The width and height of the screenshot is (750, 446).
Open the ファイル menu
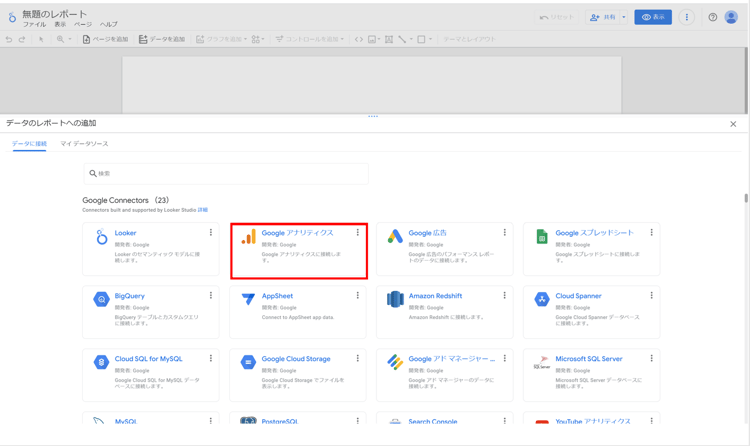[34, 25]
